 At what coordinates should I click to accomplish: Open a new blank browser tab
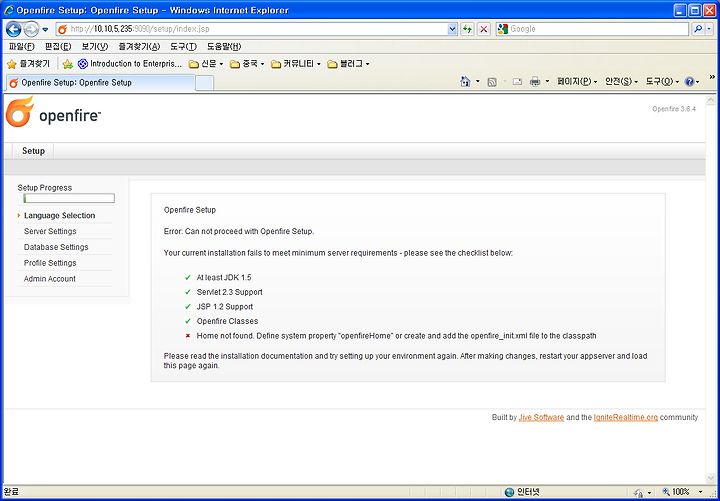pyautogui.click(x=204, y=83)
